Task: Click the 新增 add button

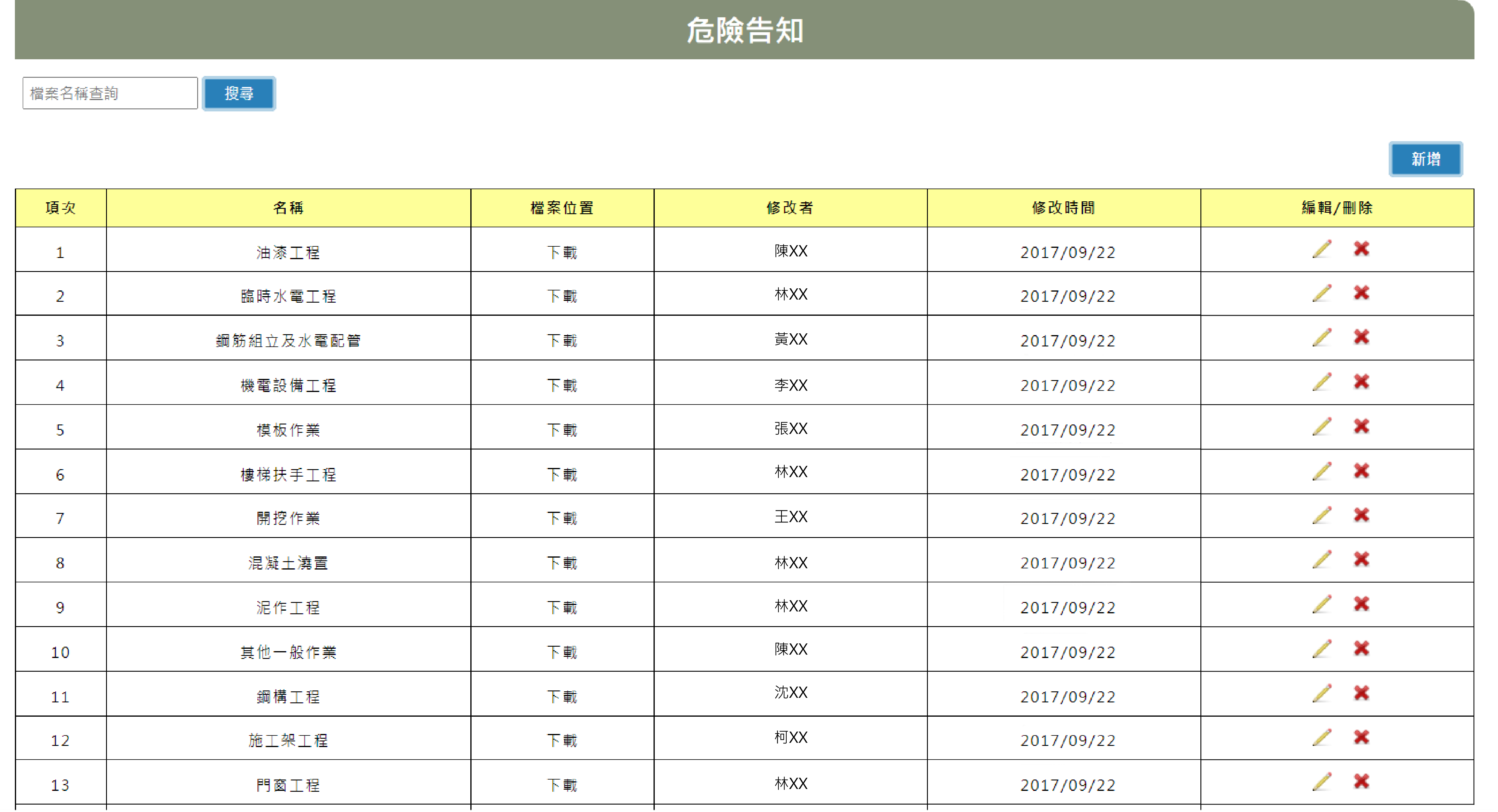Action: (1425, 159)
